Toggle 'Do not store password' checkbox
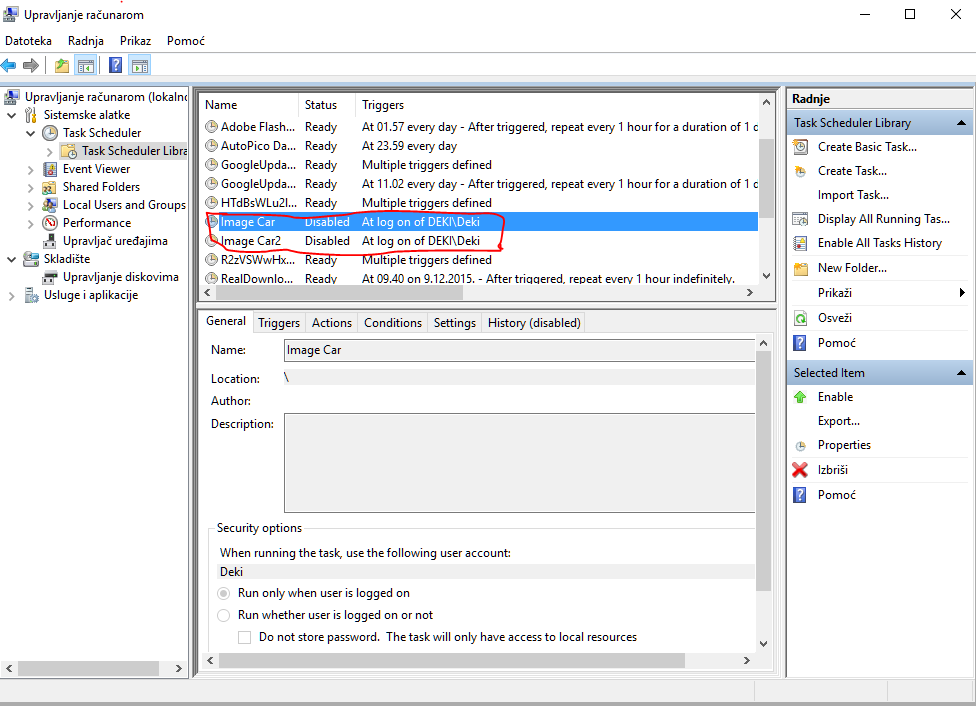This screenshot has width=976, height=706. point(244,637)
